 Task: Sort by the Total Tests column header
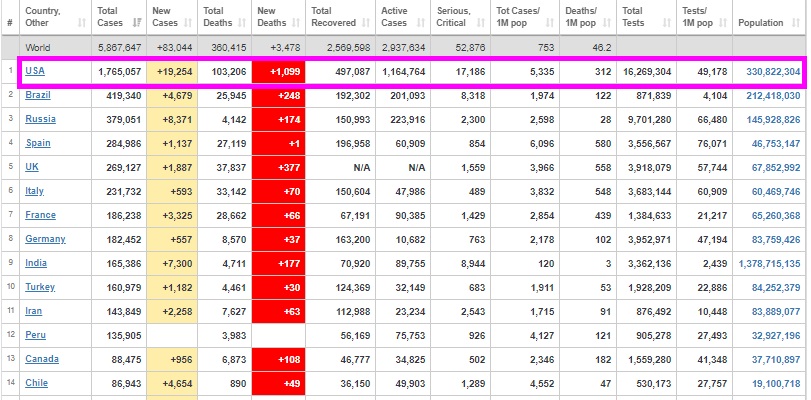(x=646, y=16)
